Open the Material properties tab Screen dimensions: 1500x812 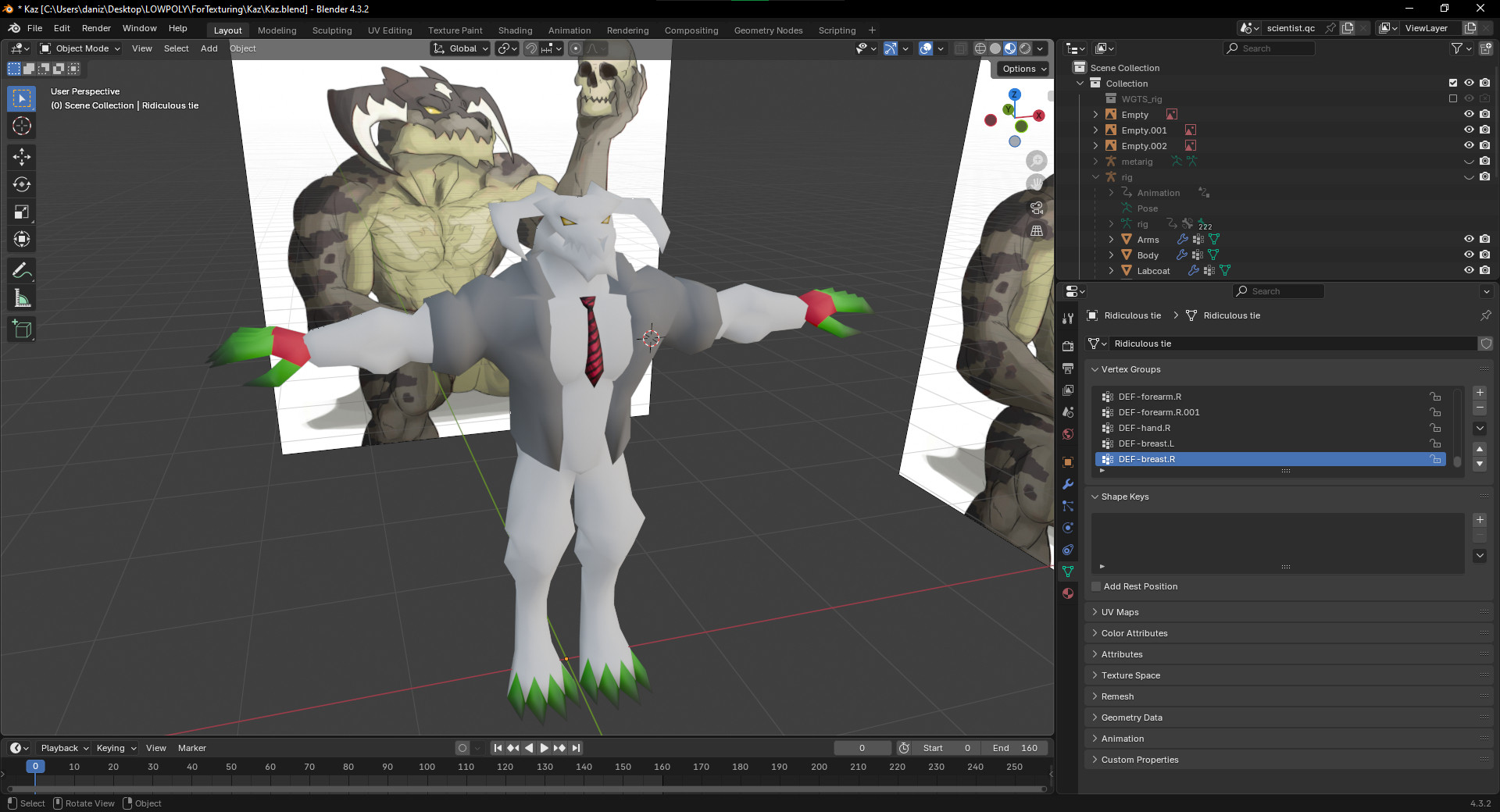(x=1068, y=593)
